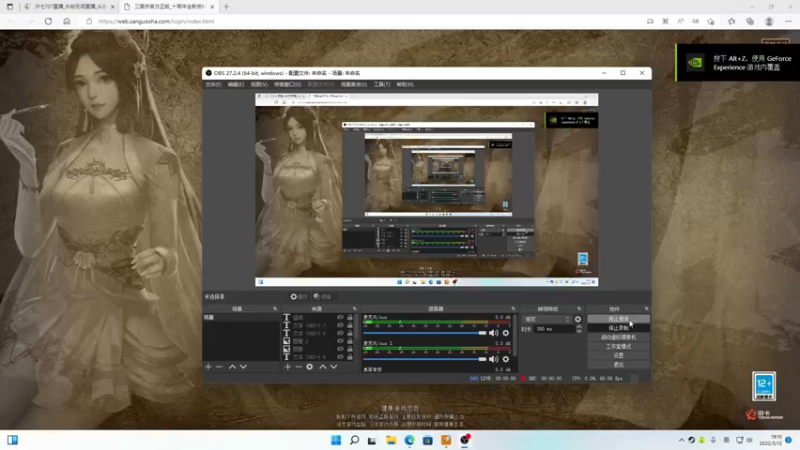Open File Explorer from the taskbar

pos(391,440)
